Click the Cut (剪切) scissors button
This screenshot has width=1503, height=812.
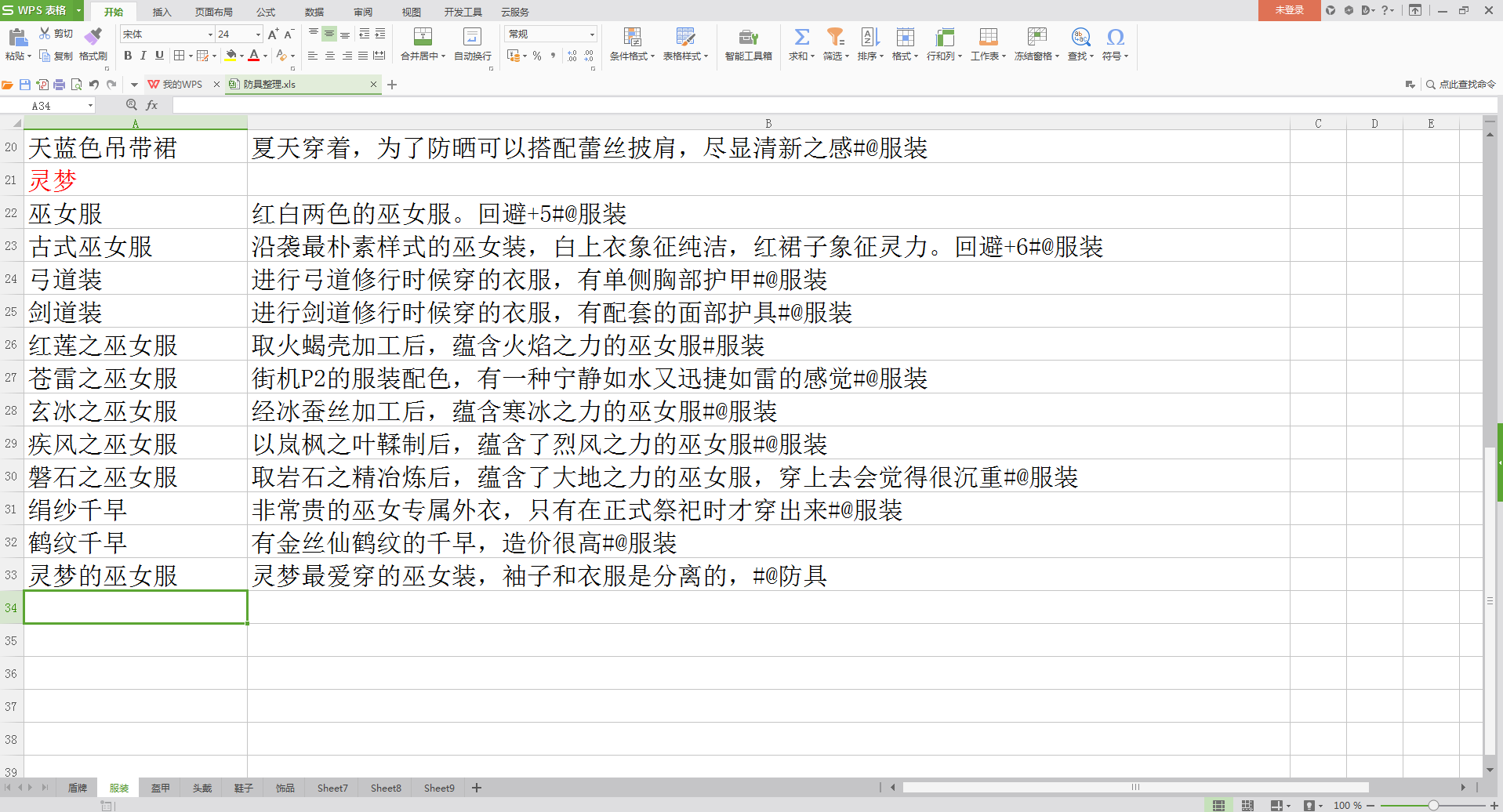(x=56, y=34)
